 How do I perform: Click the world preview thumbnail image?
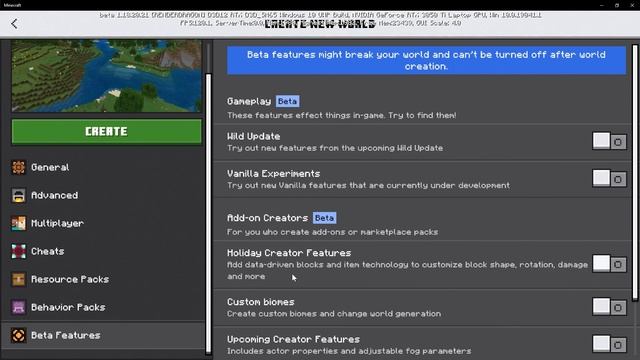(x=107, y=76)
